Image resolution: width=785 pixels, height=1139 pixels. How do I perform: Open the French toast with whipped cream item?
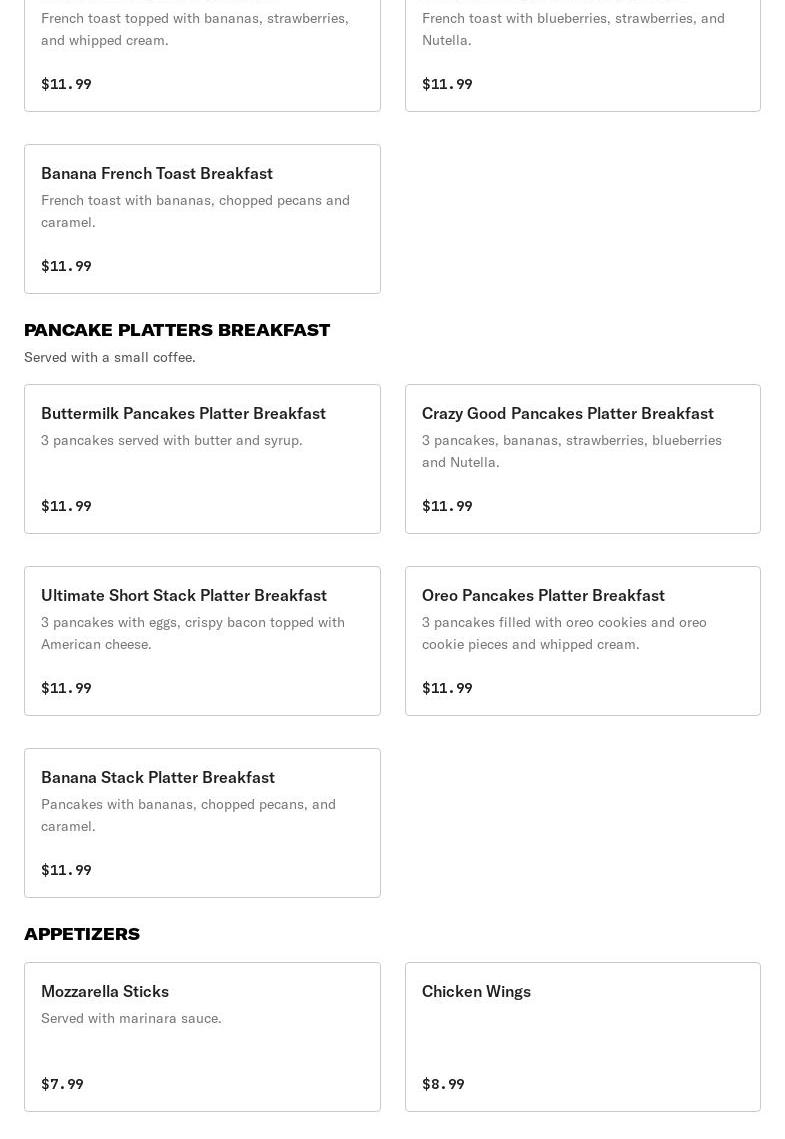coord(202,50)
